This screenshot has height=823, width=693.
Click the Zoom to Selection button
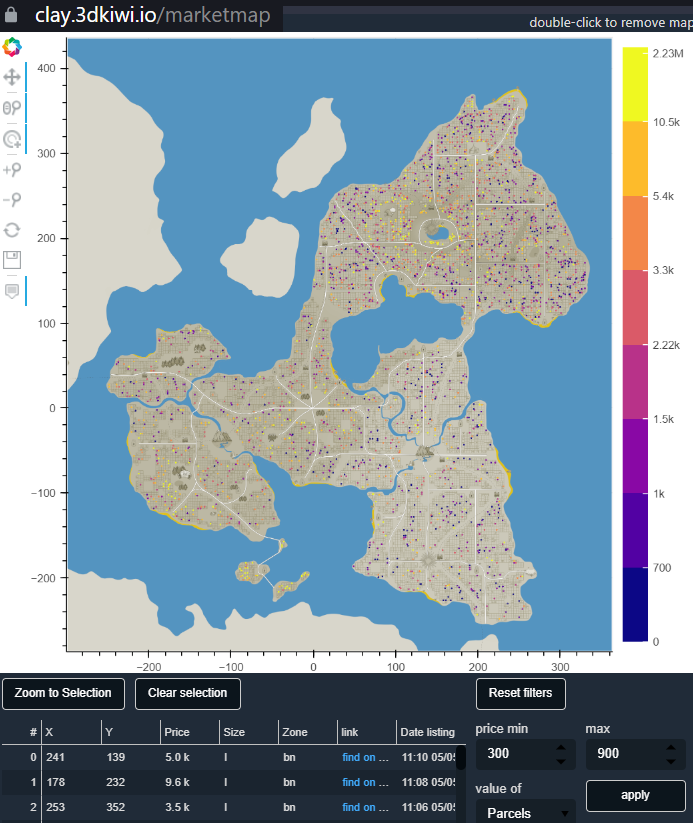tap(63, 693)
